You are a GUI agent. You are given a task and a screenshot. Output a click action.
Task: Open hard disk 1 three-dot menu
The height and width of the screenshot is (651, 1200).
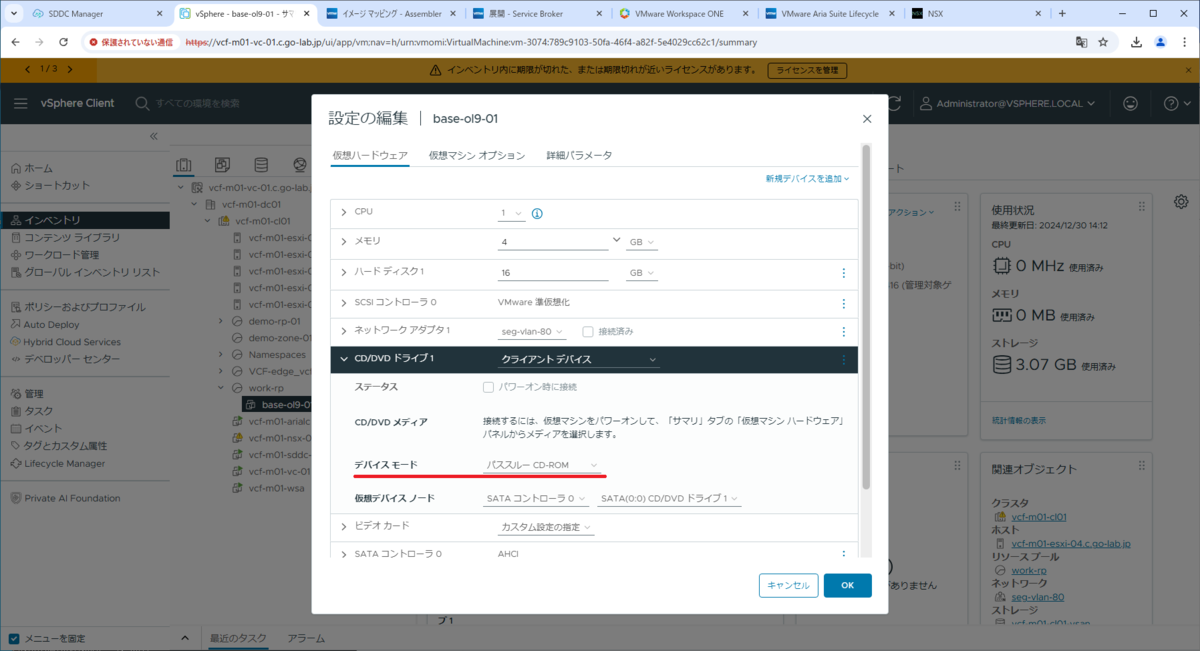[843, 273]
